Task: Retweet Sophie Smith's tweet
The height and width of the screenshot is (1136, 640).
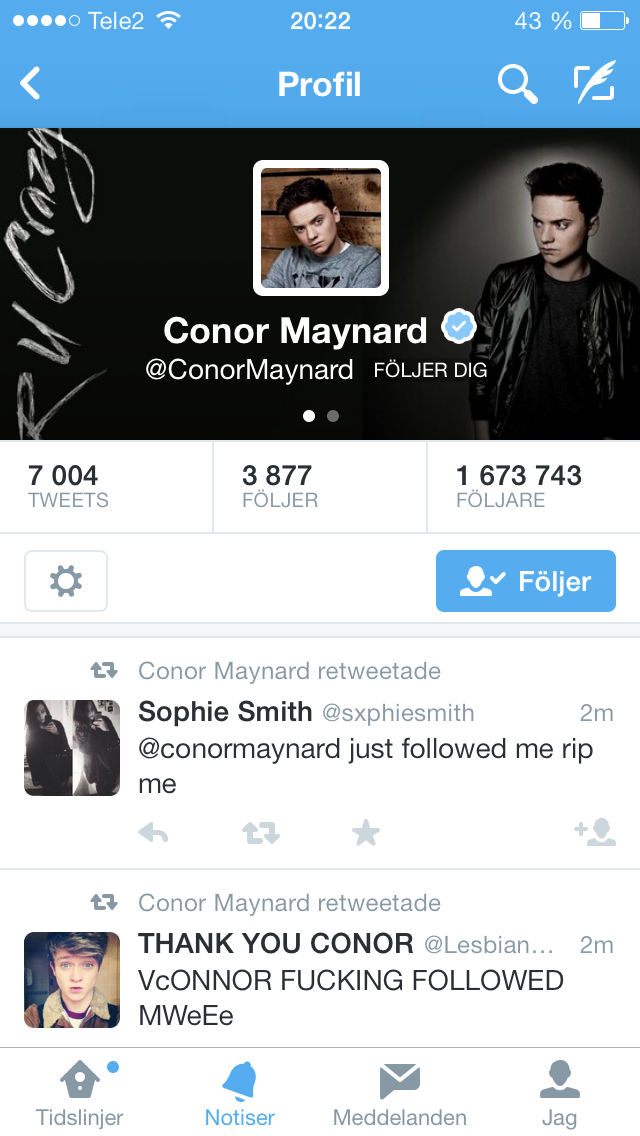Action: click(x=261, y=834)
